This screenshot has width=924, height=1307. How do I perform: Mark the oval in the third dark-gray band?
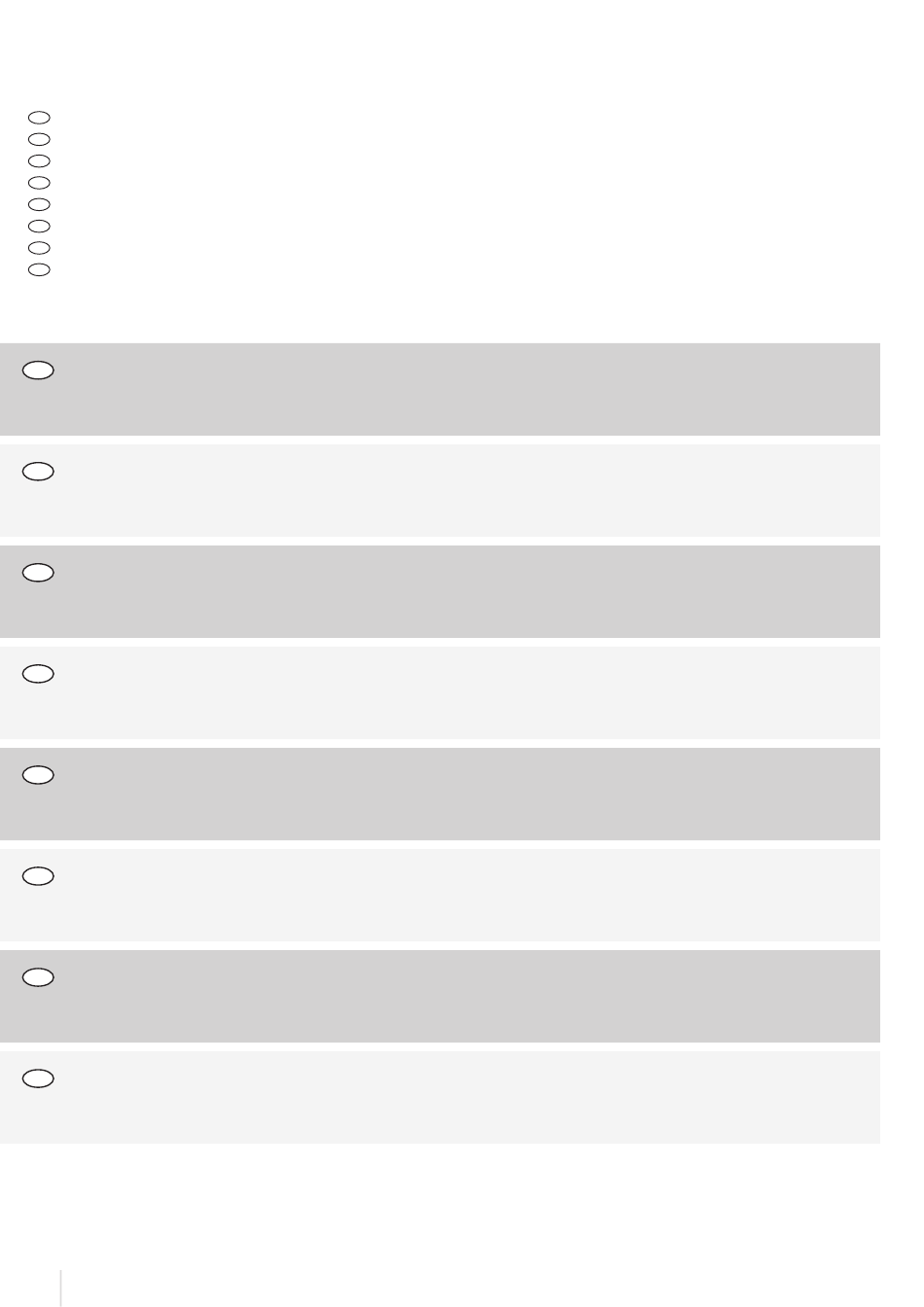coord(38,775)
